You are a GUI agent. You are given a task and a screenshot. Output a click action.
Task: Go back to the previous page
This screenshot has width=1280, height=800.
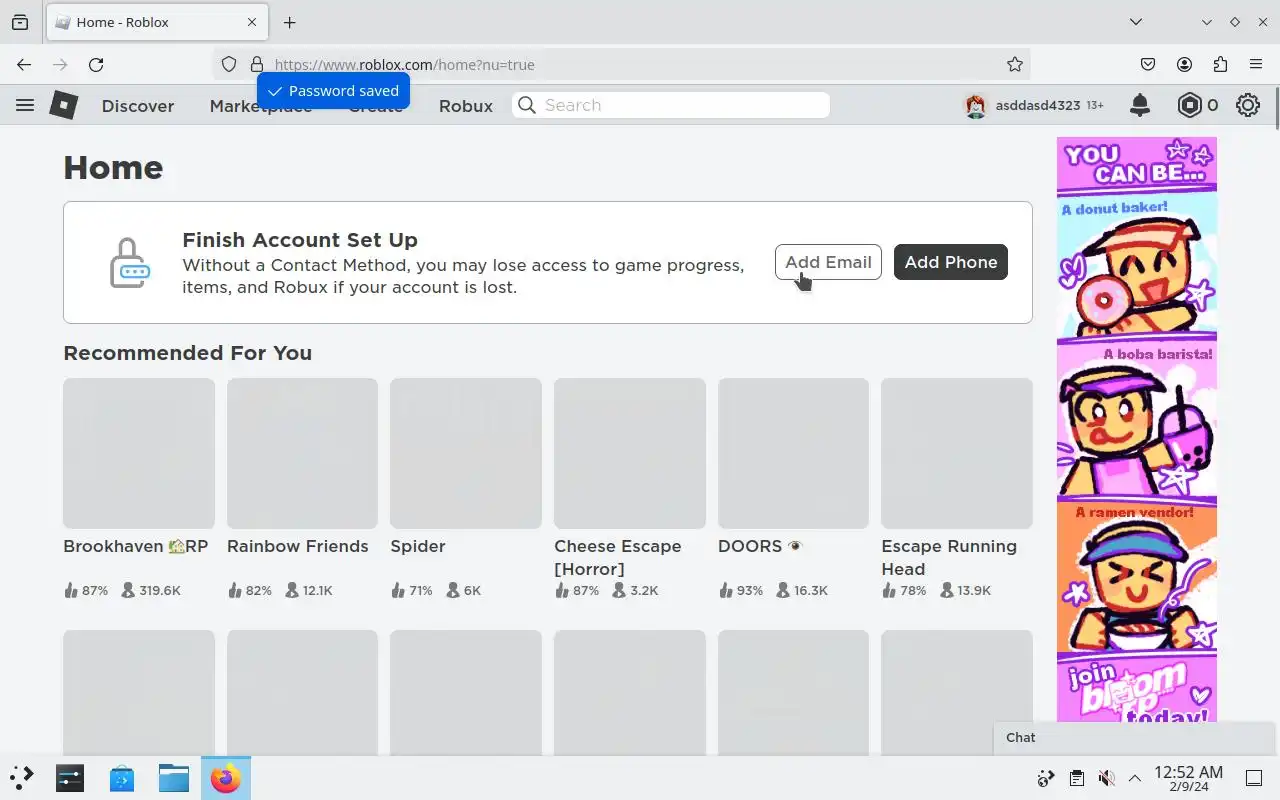[x=24, y=64]
